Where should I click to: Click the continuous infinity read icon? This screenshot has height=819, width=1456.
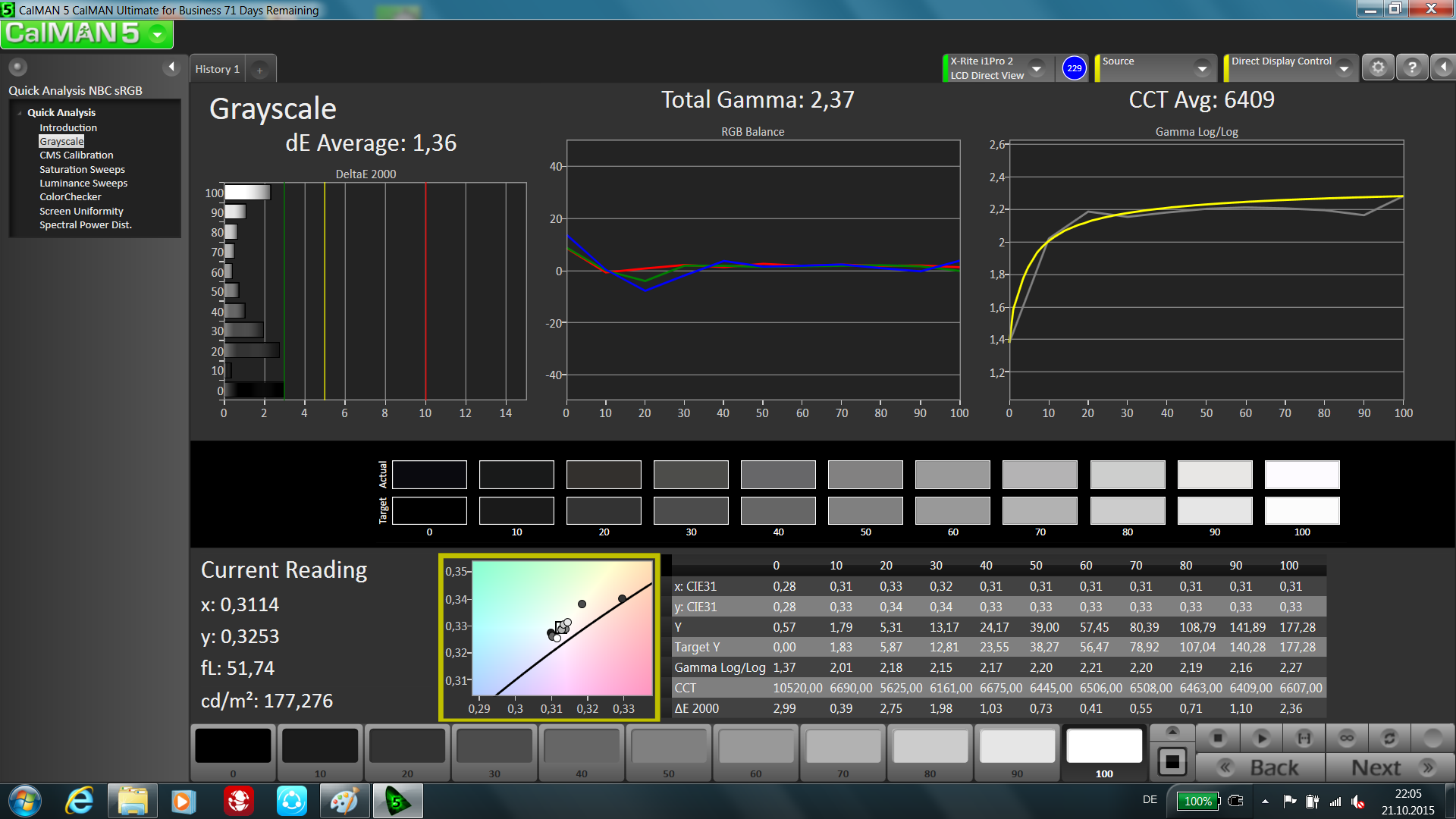click(1347, 737)
